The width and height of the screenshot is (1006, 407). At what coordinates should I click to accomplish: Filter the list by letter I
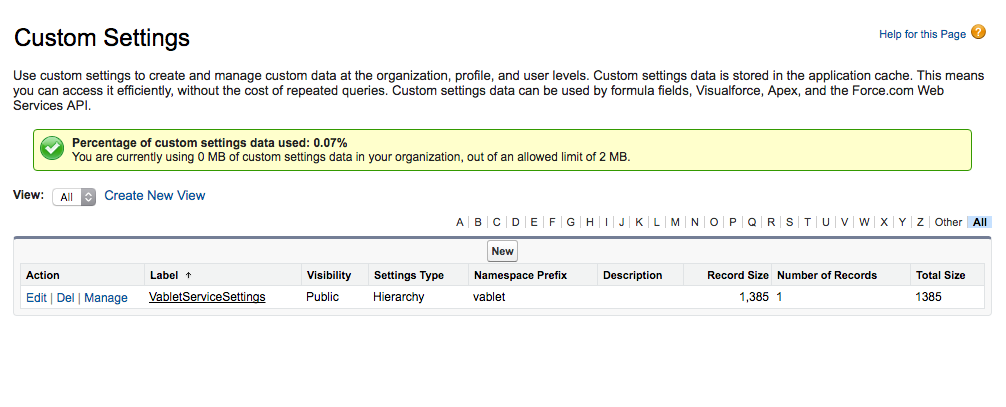point(606,222)
